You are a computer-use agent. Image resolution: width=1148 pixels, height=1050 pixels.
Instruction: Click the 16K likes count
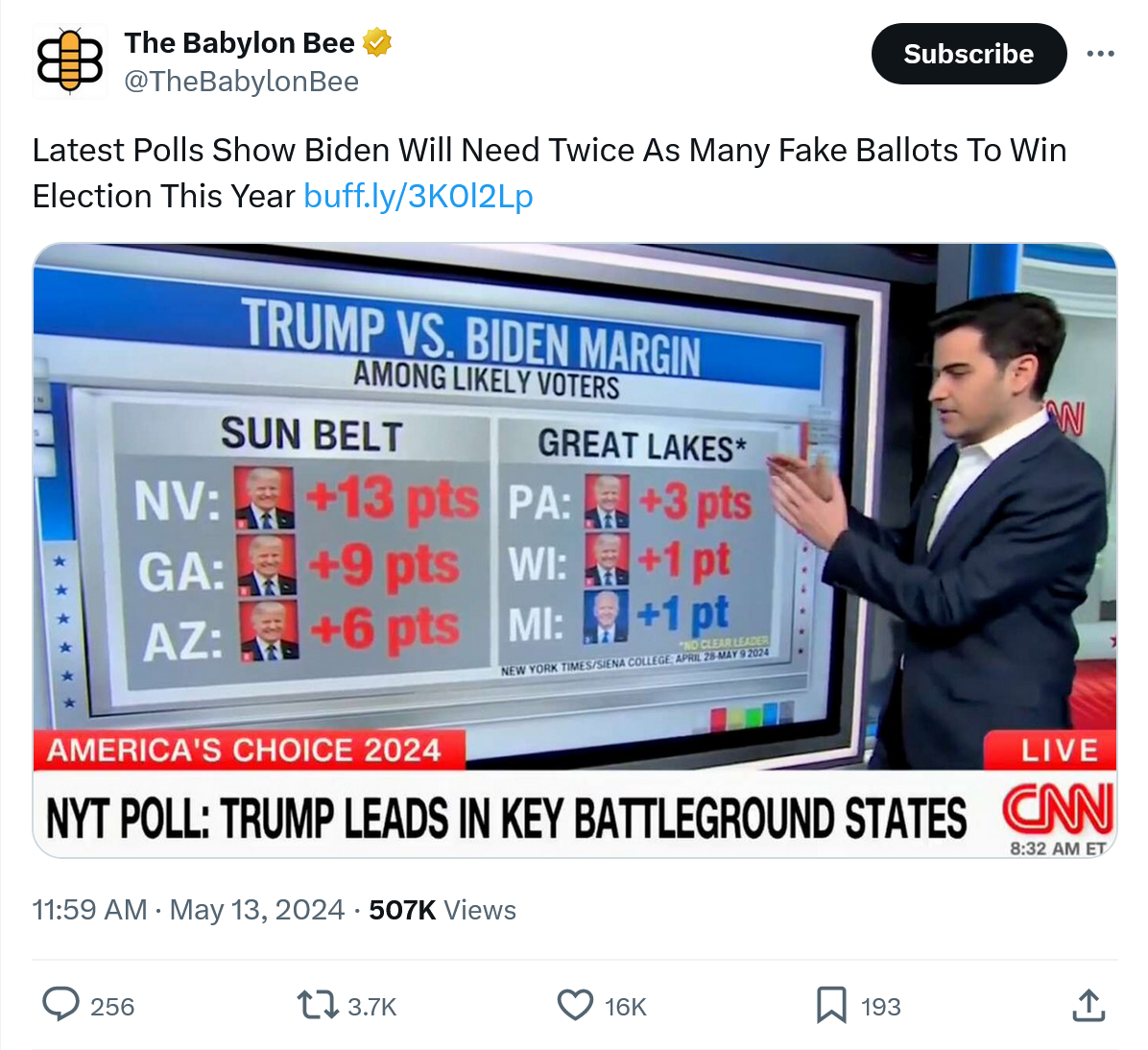tap(625, 1007)
